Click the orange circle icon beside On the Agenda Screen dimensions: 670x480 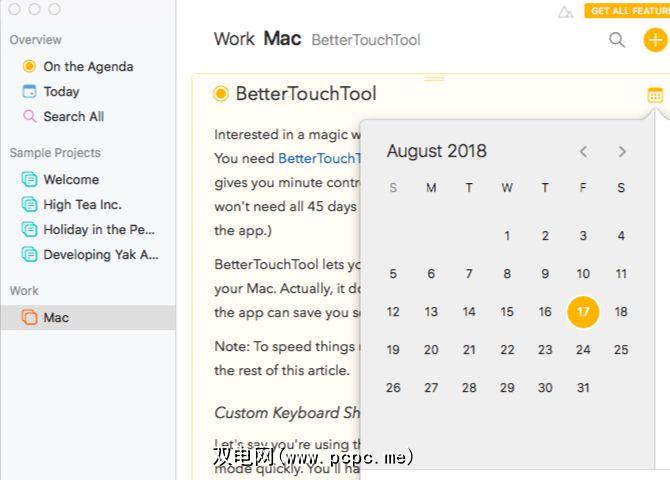[29, 66]
